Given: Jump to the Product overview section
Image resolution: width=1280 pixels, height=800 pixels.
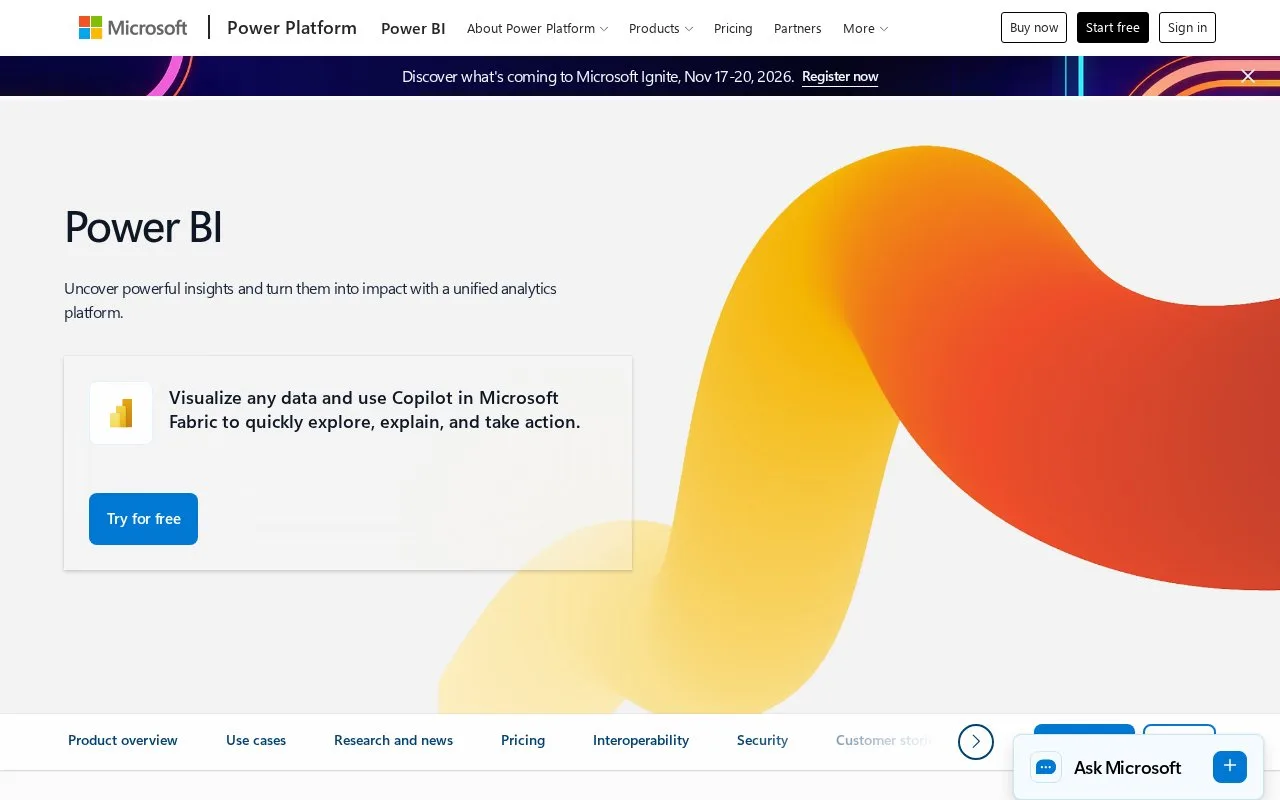Looking at the screenshot, I should 123,740.
